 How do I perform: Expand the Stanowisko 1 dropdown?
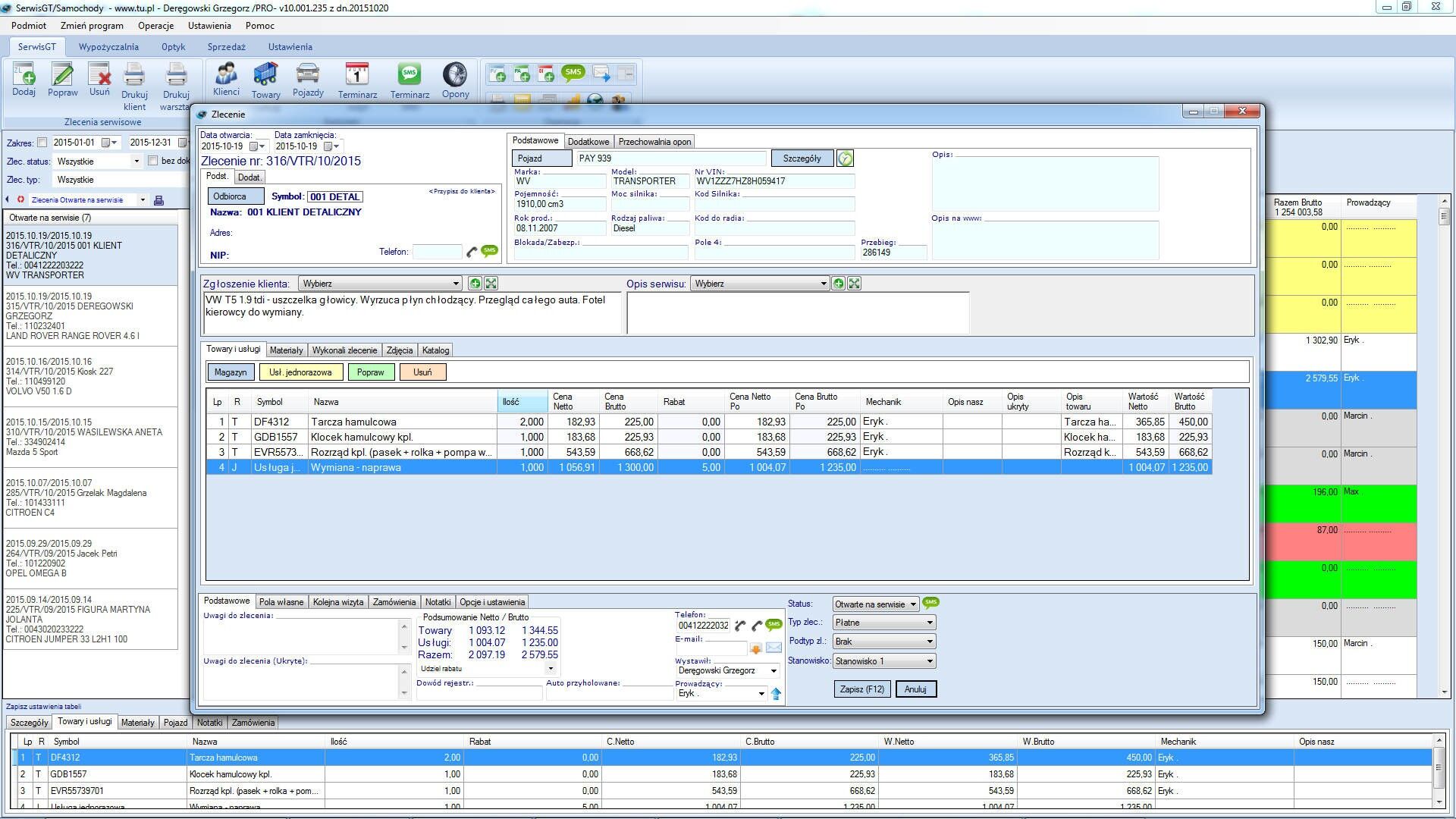(x=929, y=661)
